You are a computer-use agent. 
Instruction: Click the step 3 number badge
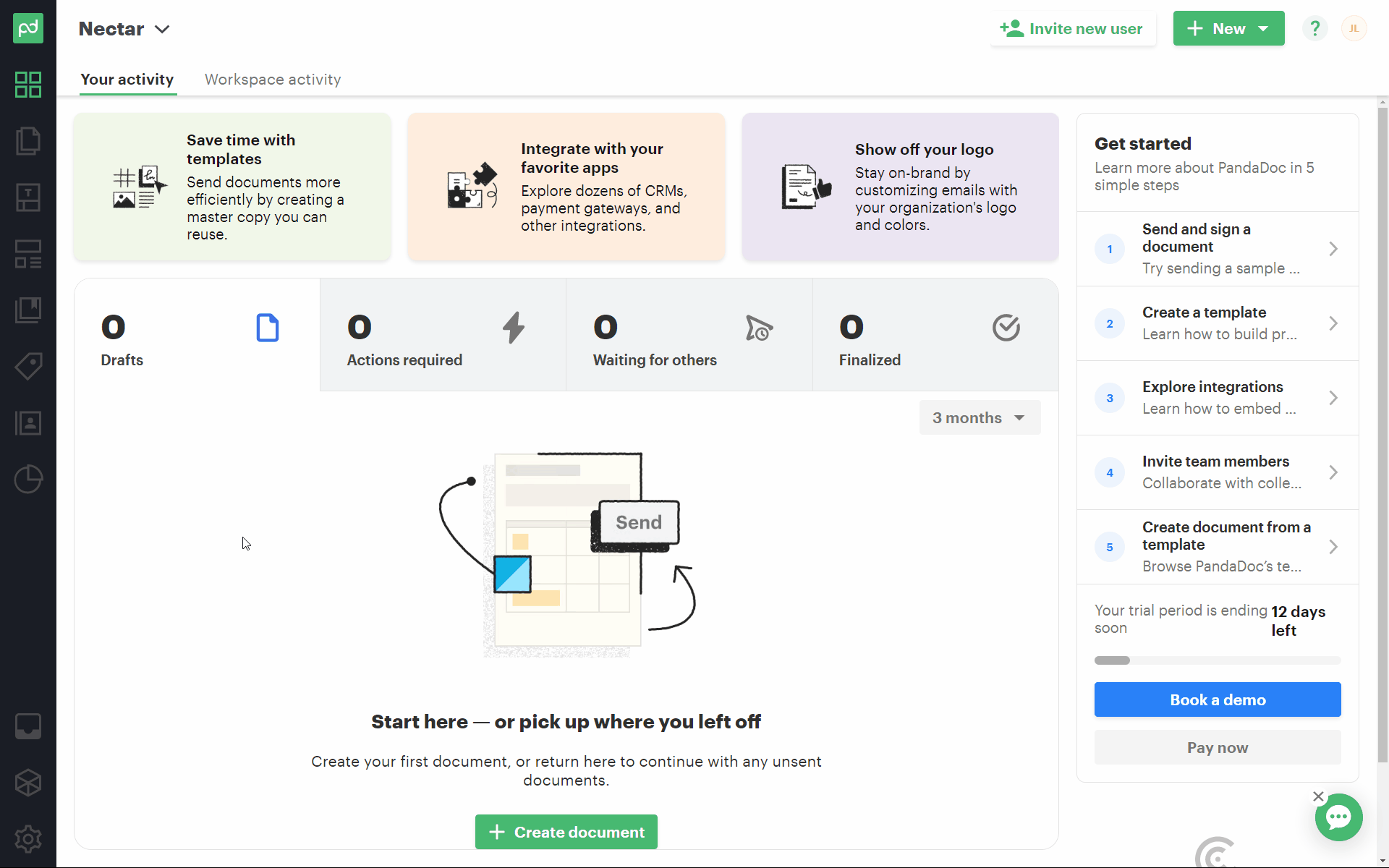1110,398
